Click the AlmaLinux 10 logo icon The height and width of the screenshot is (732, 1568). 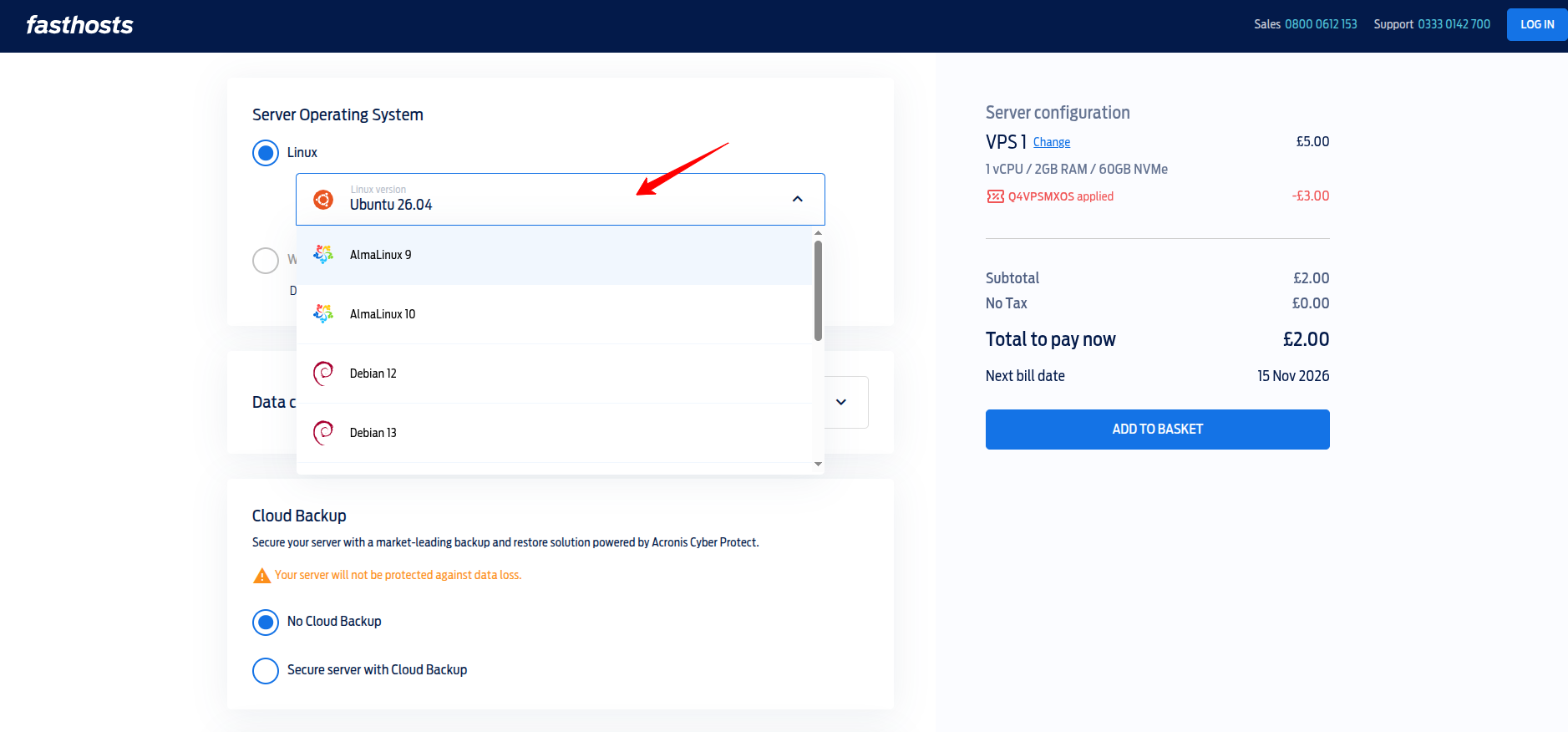point(323,314)
